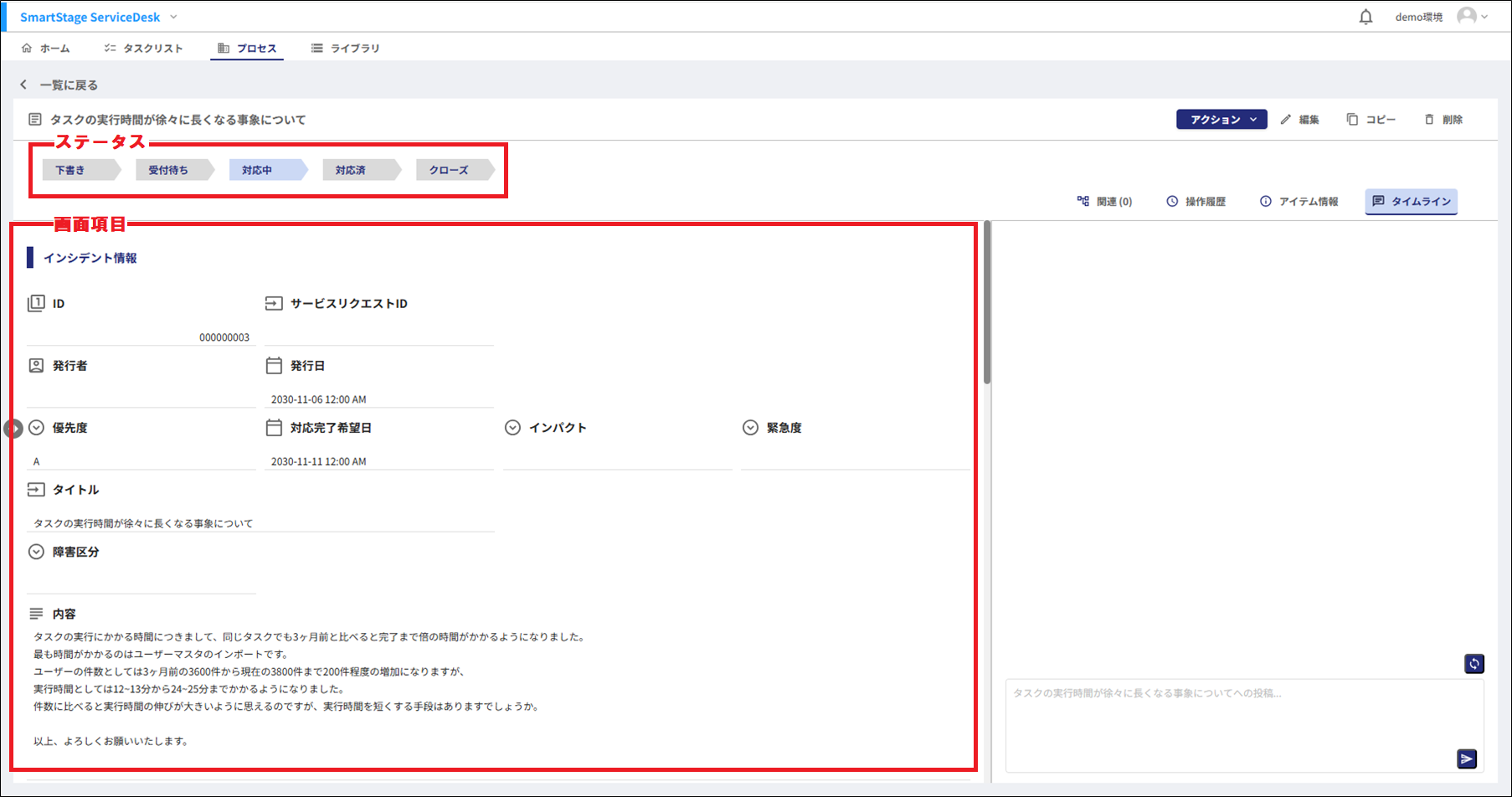Screen dimensions: 1512x797
Task: Switch to the ライブラリ menu tab
Action: [345, 49]
